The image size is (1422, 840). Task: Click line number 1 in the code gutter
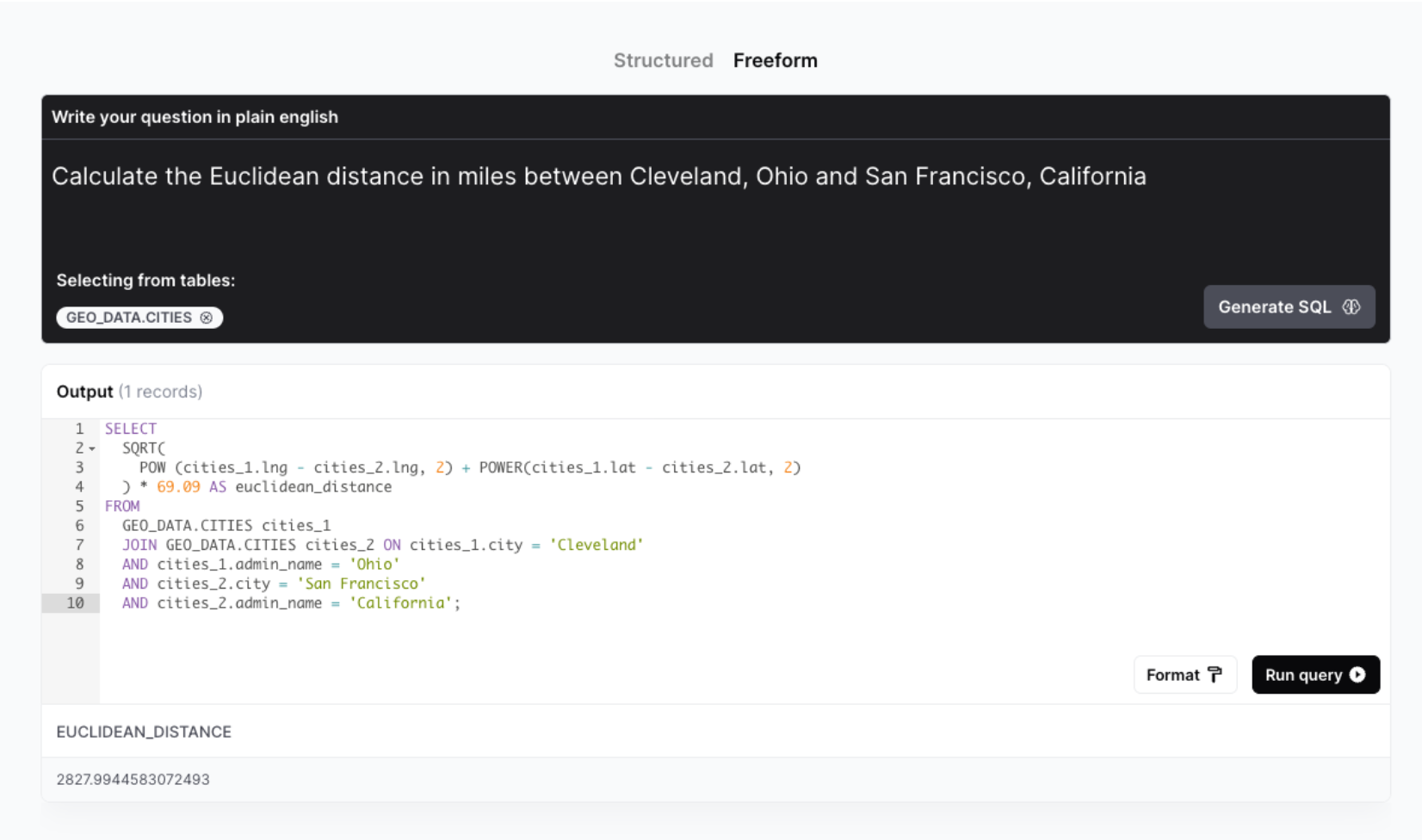[x=79, y=428]
